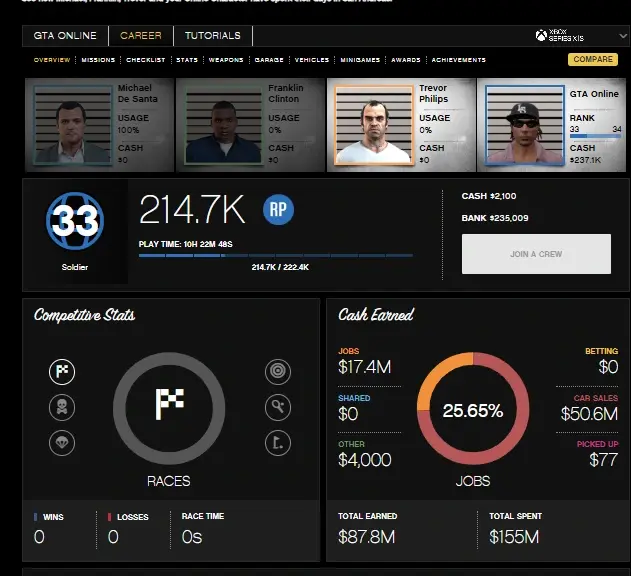Switch to the Tutorials tab

click(x=212, y=36)
